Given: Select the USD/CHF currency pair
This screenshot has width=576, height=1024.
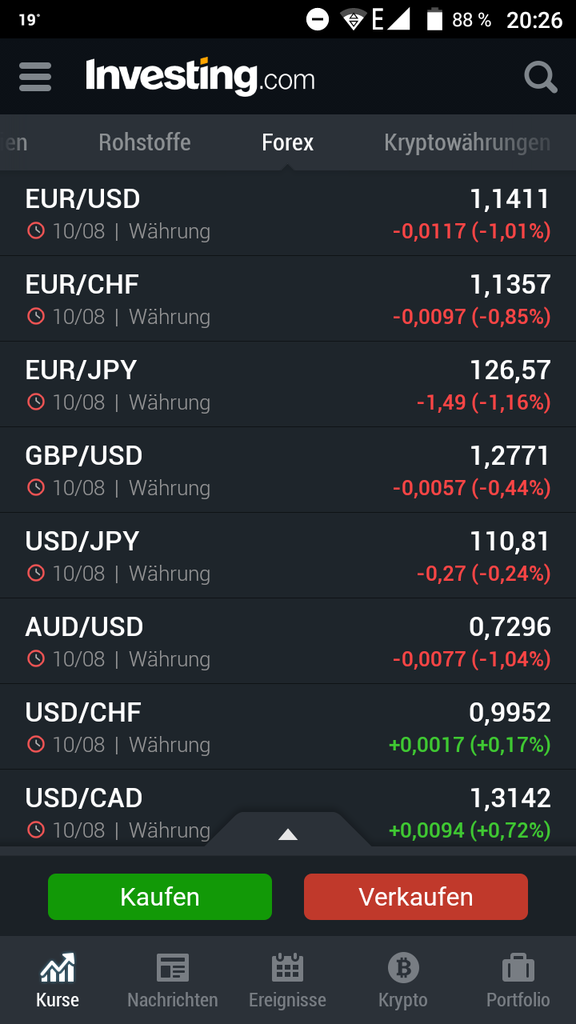Looking at the screenshot, I should pyautogui.click(x=288, y=726).
